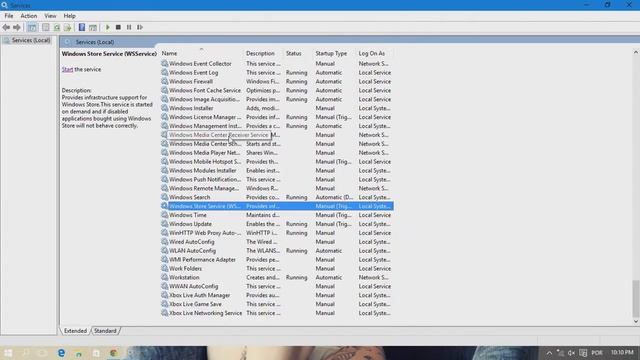Click the gear icon beside Xbox Live Game Save

pyautogui.click(x=164, y=304)
